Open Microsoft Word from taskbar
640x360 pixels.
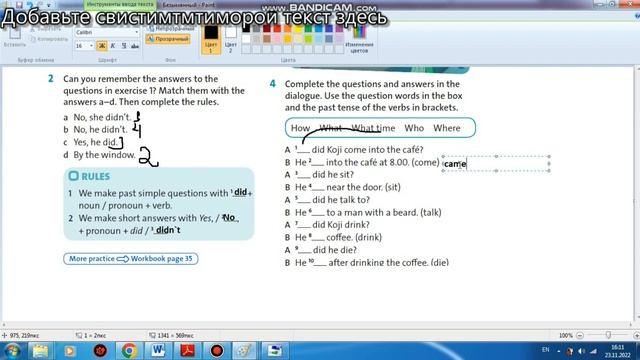(x=158, y=351)
